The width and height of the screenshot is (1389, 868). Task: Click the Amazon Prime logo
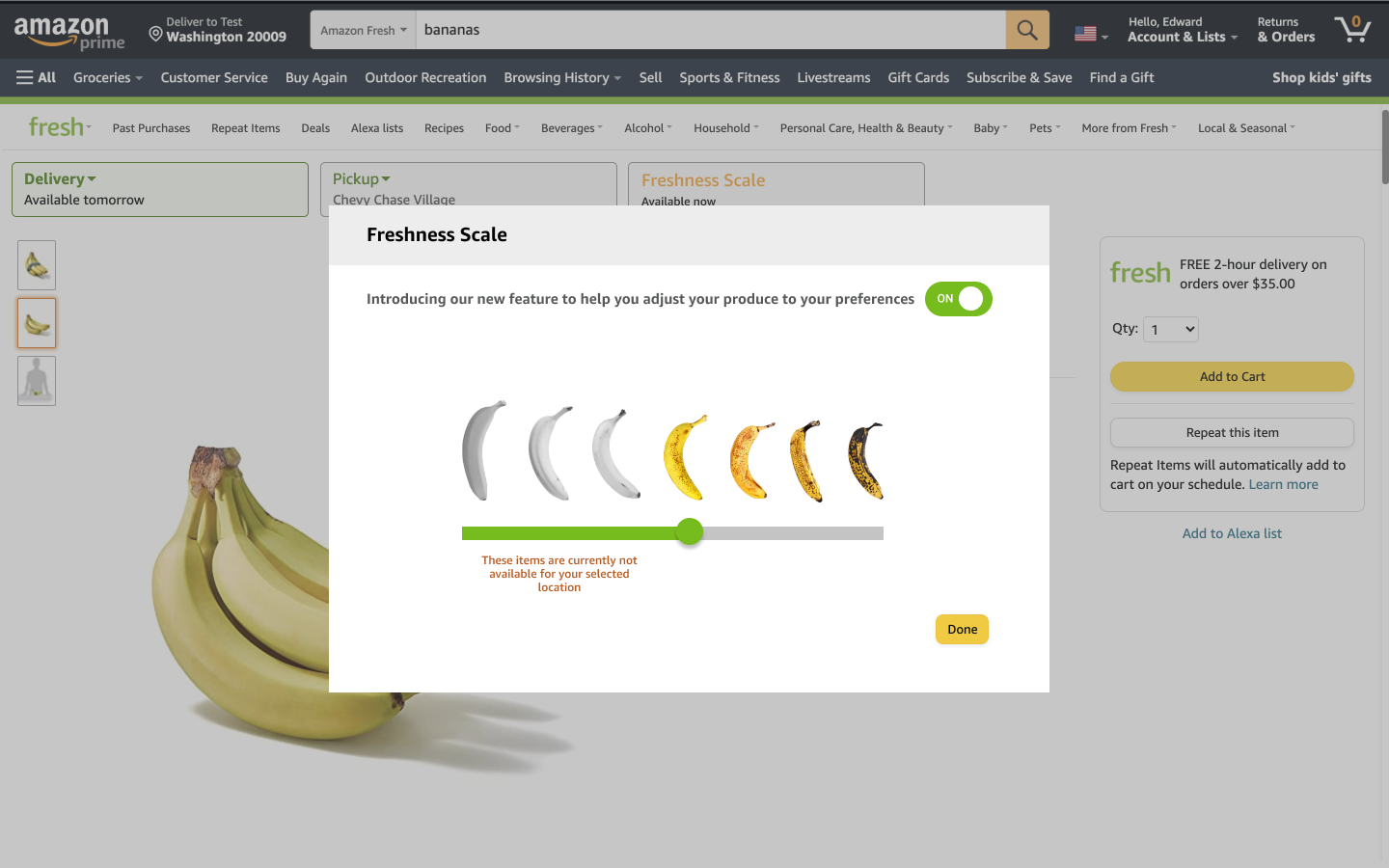pos(69,32)
